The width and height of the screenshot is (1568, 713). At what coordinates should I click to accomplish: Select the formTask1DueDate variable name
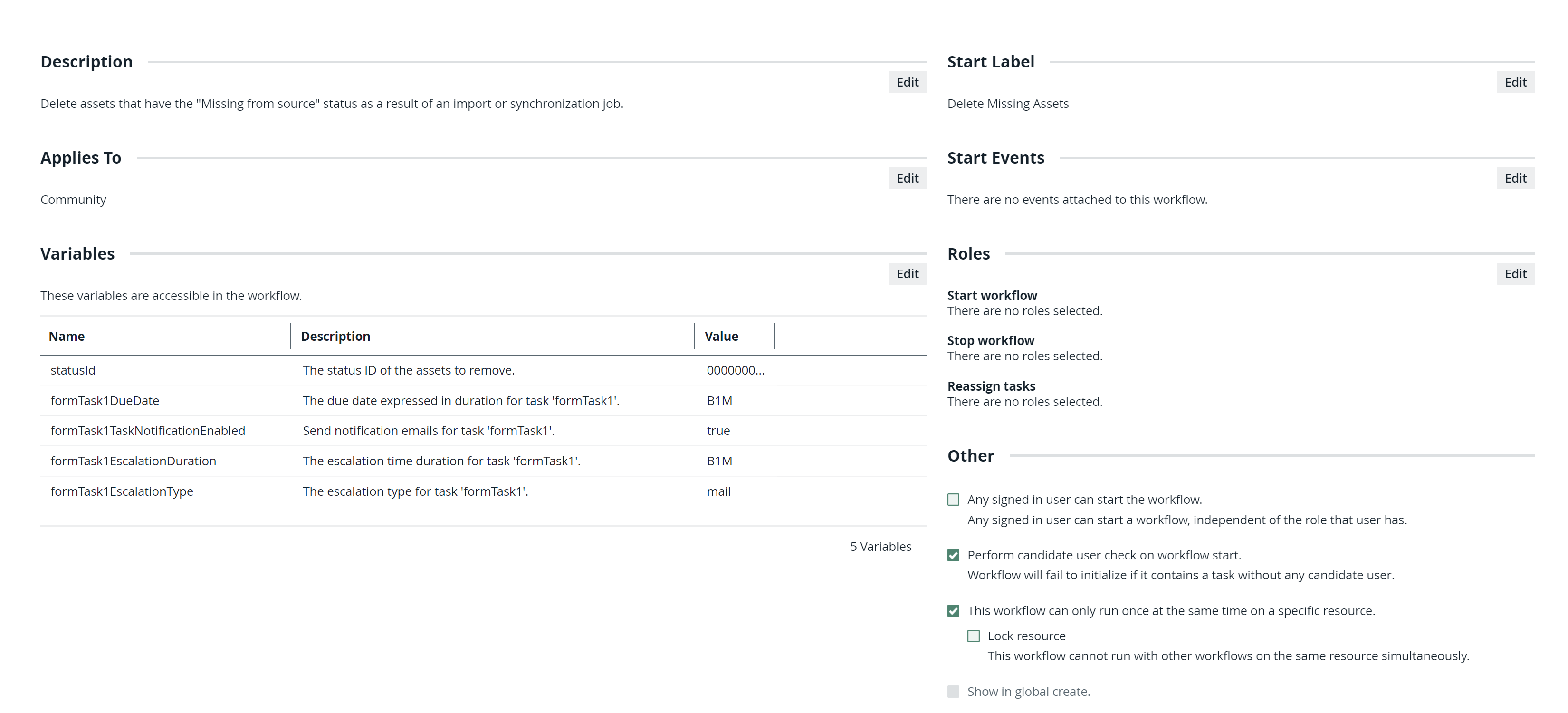pos(105,401)
